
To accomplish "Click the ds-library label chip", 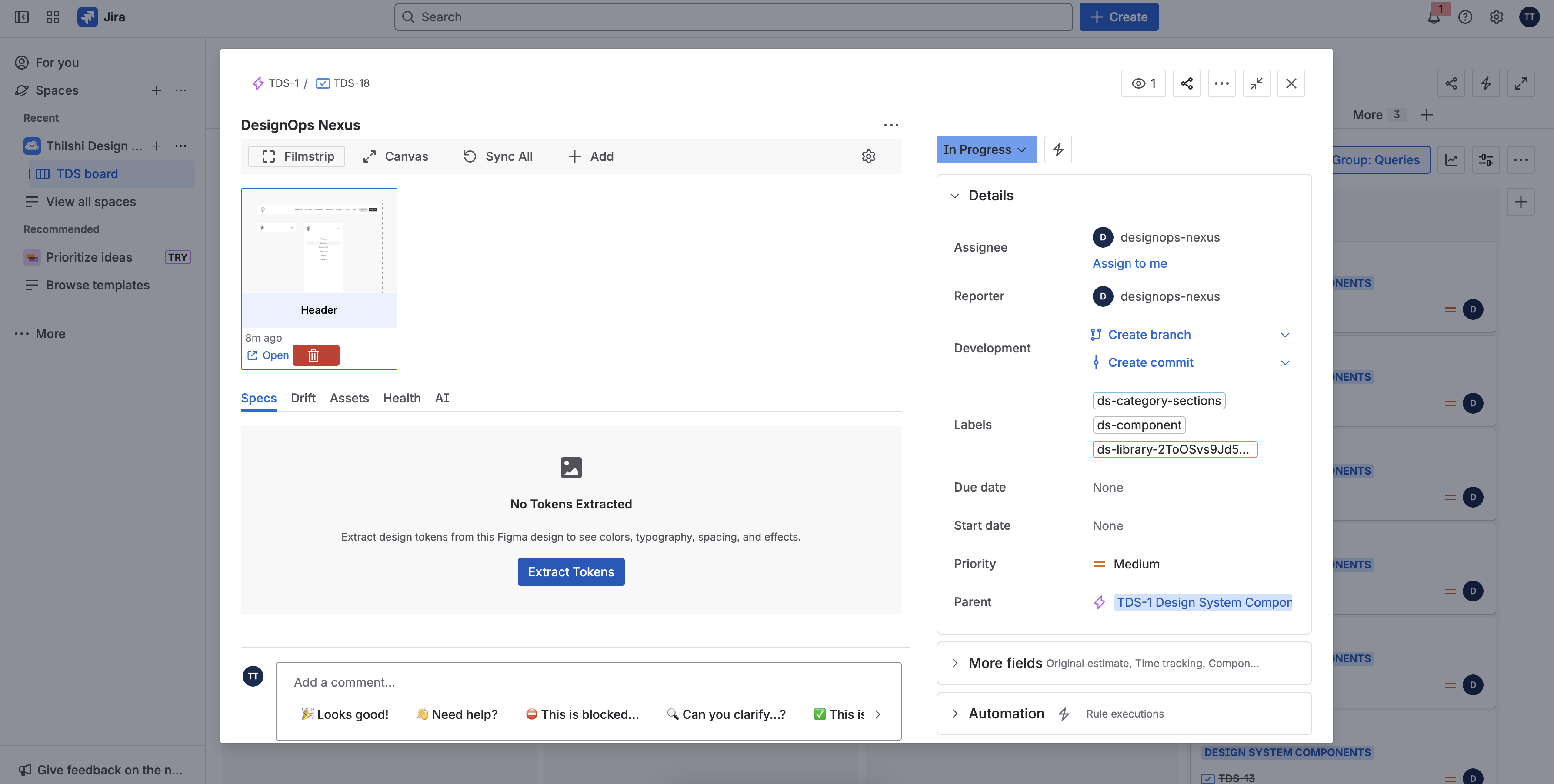I will (x=1174, y=449).
